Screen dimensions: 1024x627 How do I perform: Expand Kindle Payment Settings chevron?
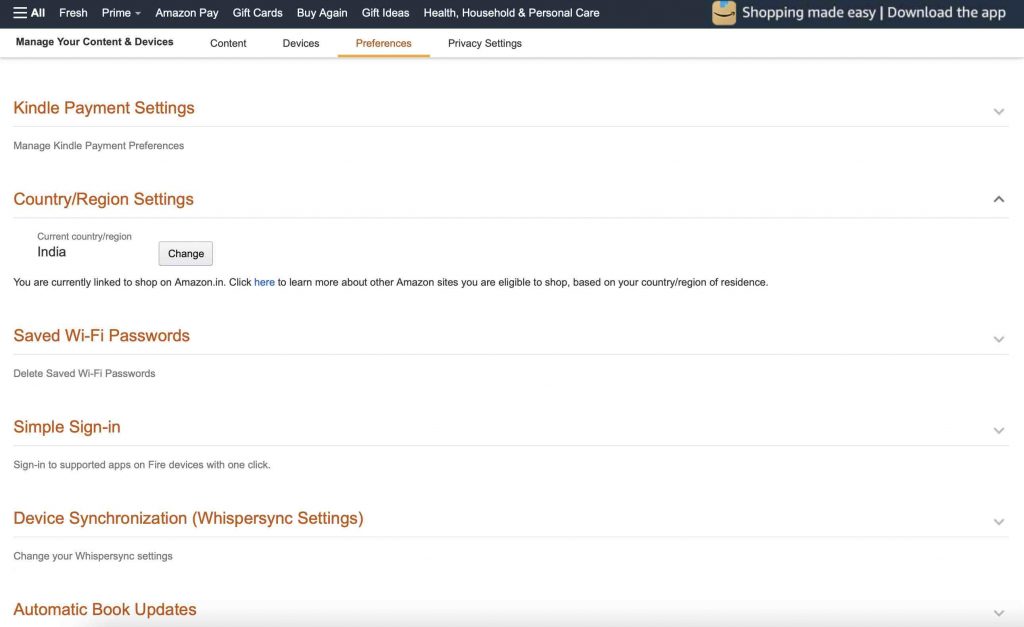click(999, 112)
